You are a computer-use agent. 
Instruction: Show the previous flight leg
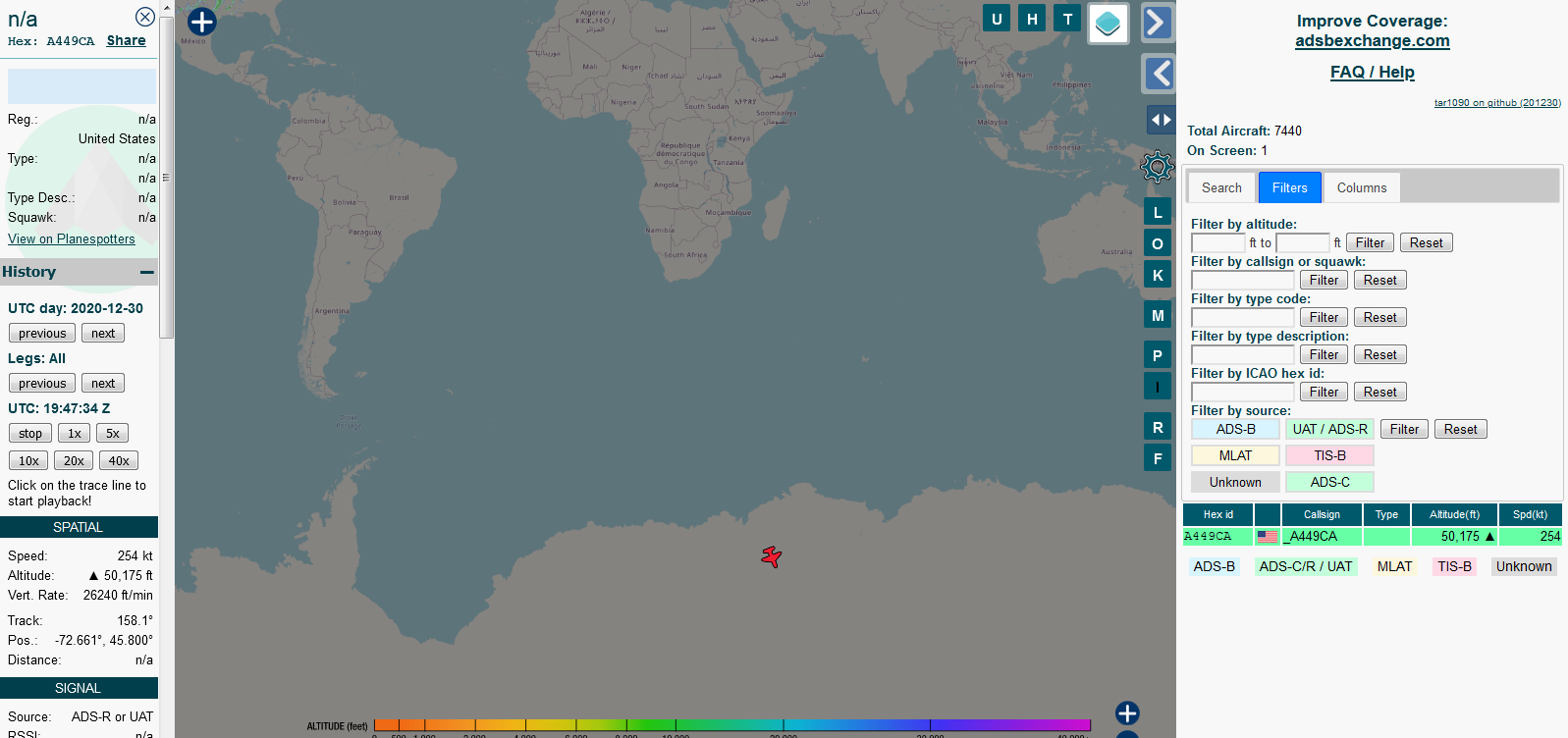(x=42, y=384)
